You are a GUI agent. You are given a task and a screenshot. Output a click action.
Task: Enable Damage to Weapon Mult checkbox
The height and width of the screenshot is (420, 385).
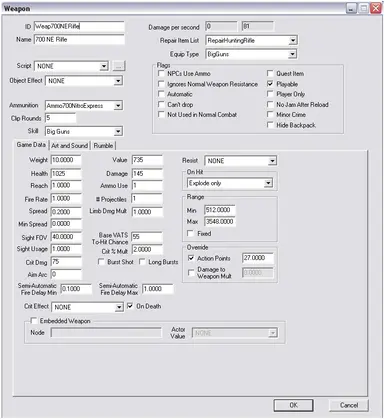point(191,273)
